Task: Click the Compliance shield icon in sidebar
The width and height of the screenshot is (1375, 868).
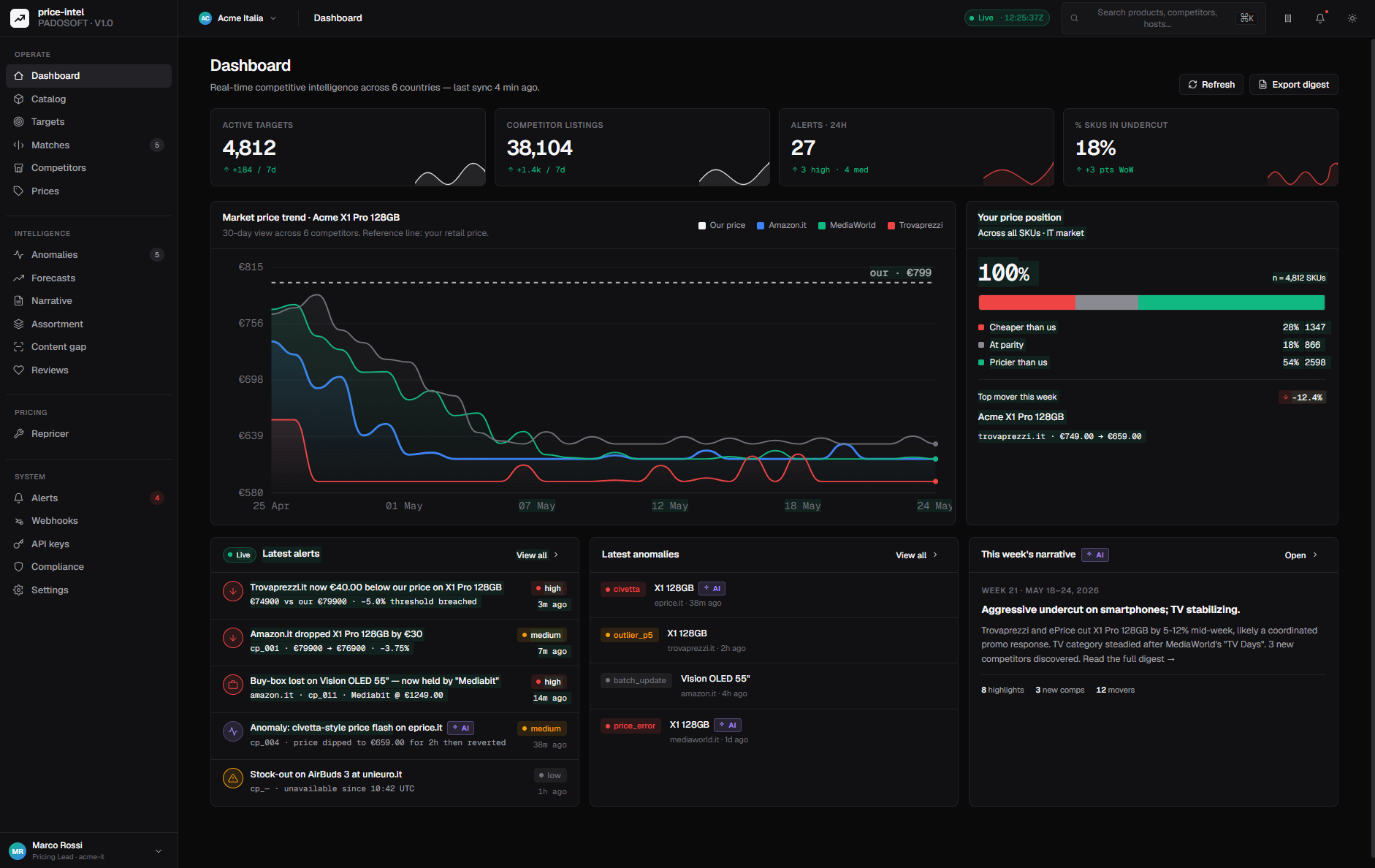Action: 19,567
